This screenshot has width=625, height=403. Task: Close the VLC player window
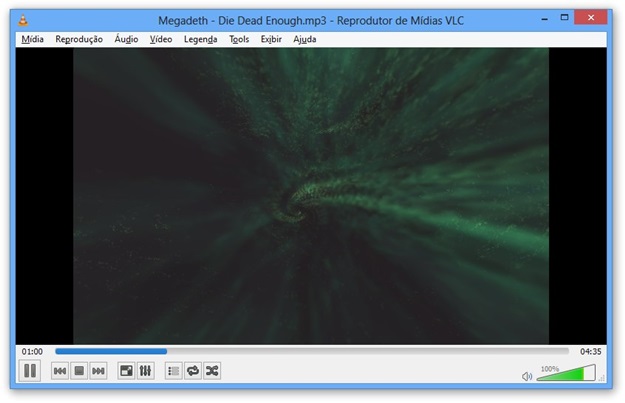click(591, 18)
